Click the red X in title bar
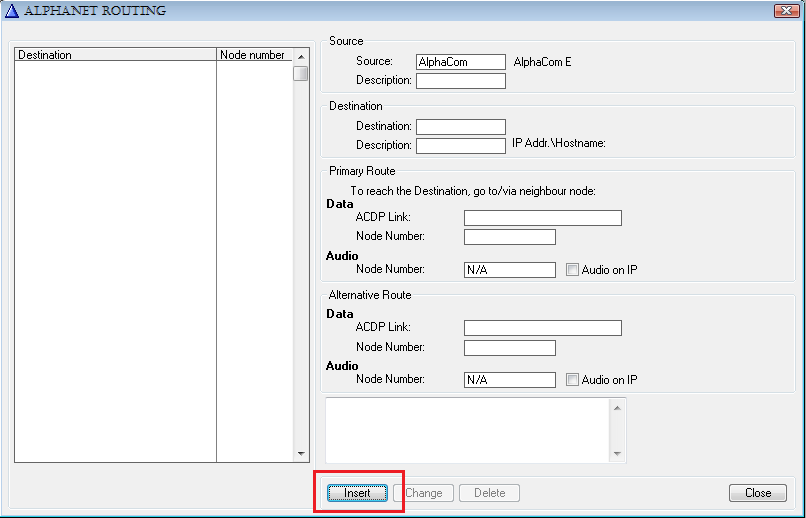Screen dimensions: 806x518 (786, 11)
